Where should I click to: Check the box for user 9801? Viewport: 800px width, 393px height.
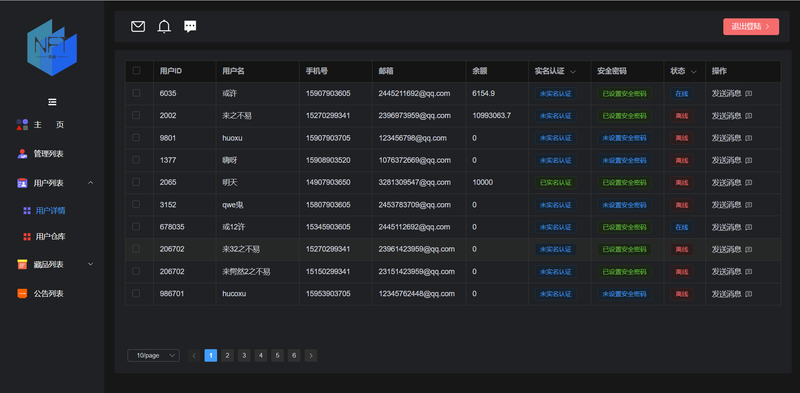click(136, 137)
